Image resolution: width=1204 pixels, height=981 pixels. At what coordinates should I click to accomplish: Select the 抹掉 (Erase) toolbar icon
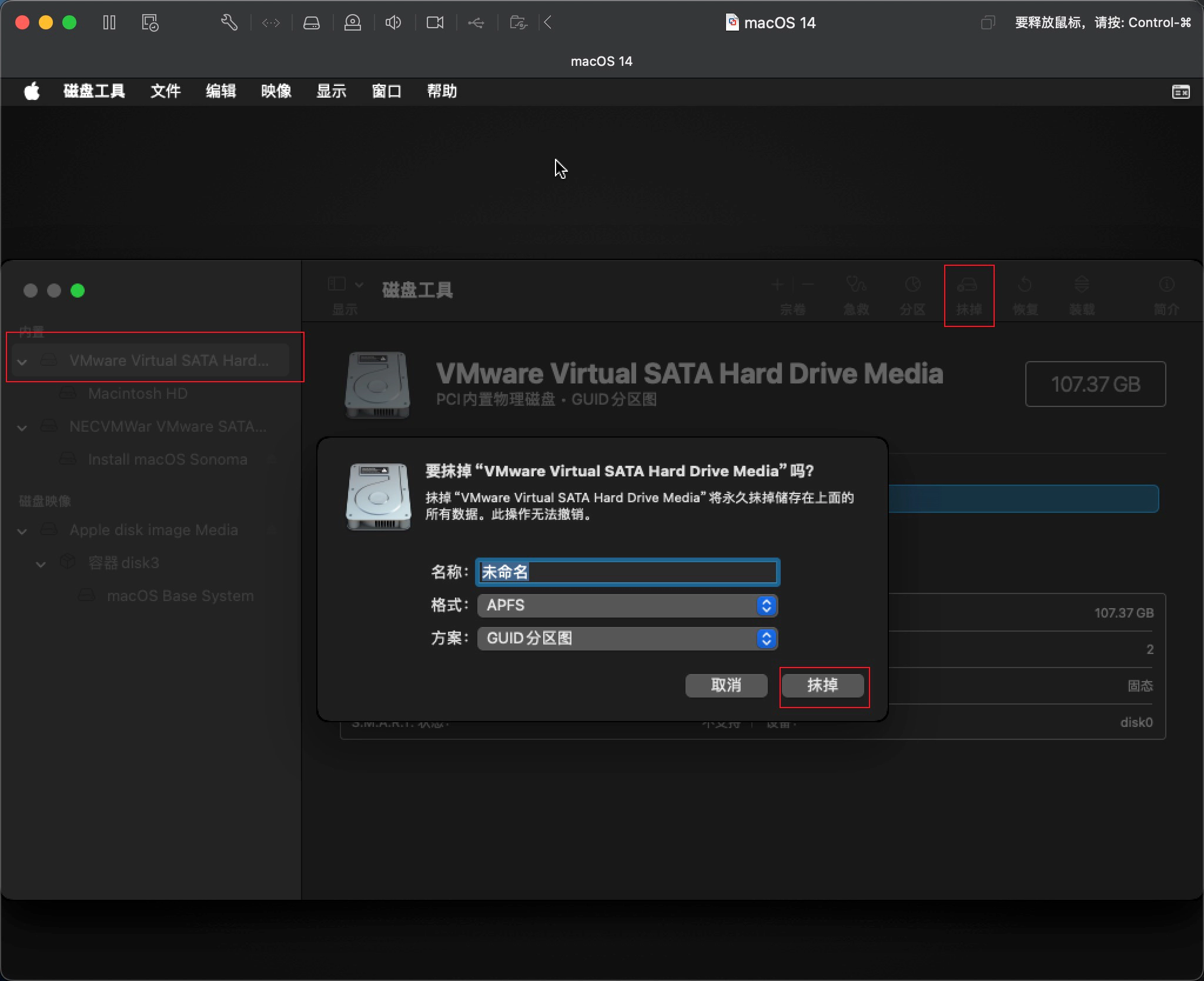coord(968,291)
